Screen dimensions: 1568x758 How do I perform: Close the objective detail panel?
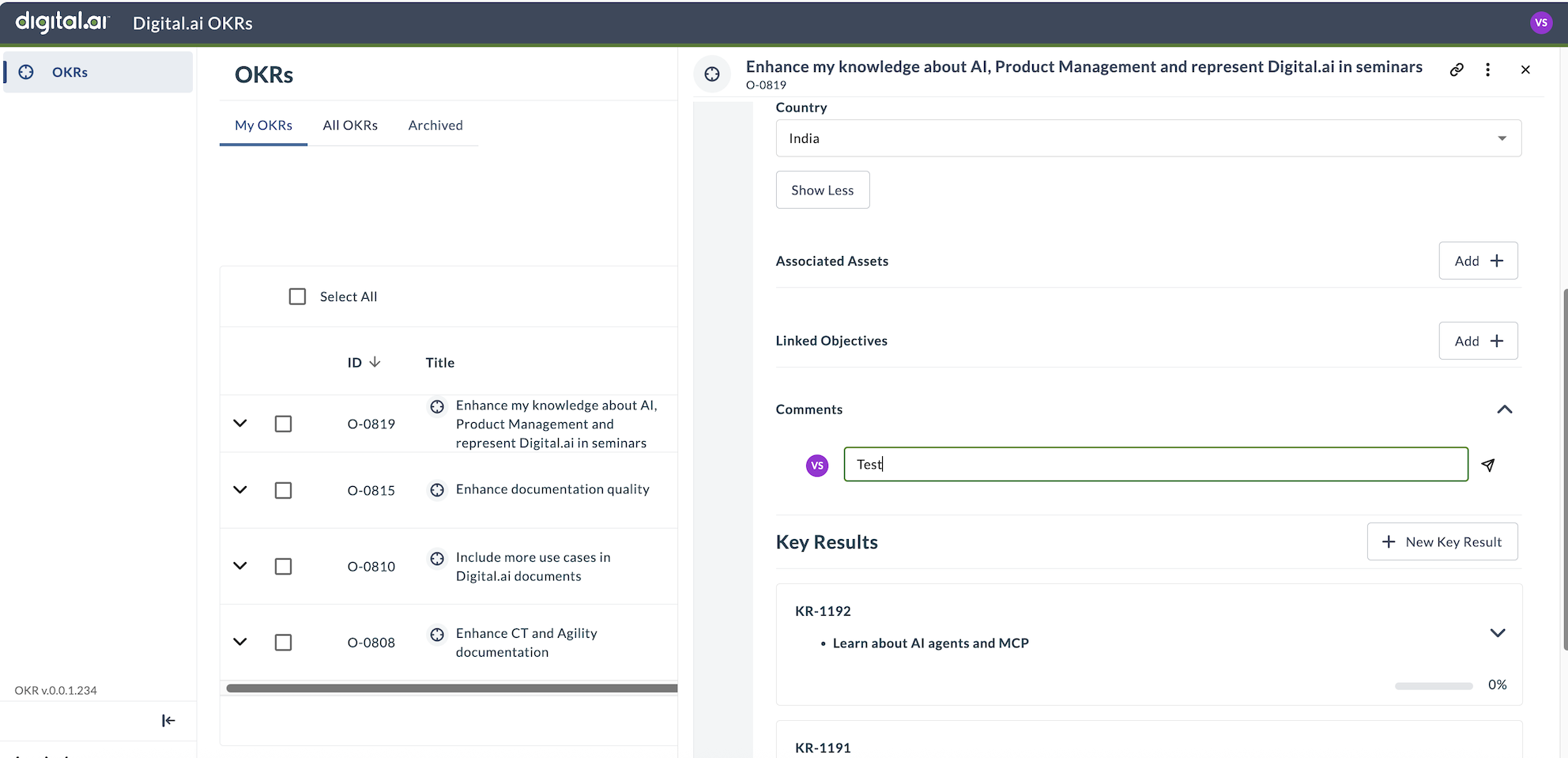tap(1525, 70)
